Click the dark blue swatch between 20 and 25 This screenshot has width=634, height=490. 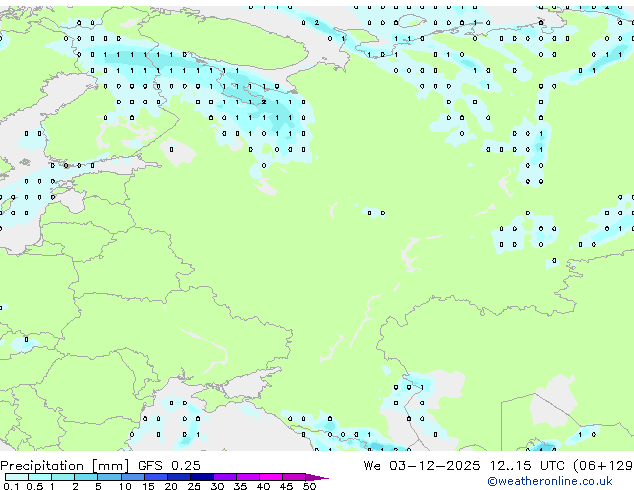[x=179, y=477]
